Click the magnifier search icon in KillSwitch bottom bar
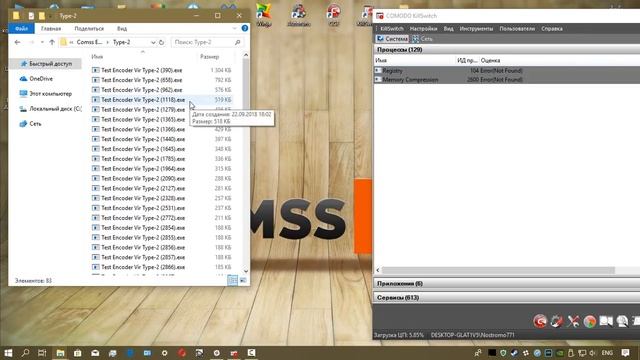 (x=622, y=322)
